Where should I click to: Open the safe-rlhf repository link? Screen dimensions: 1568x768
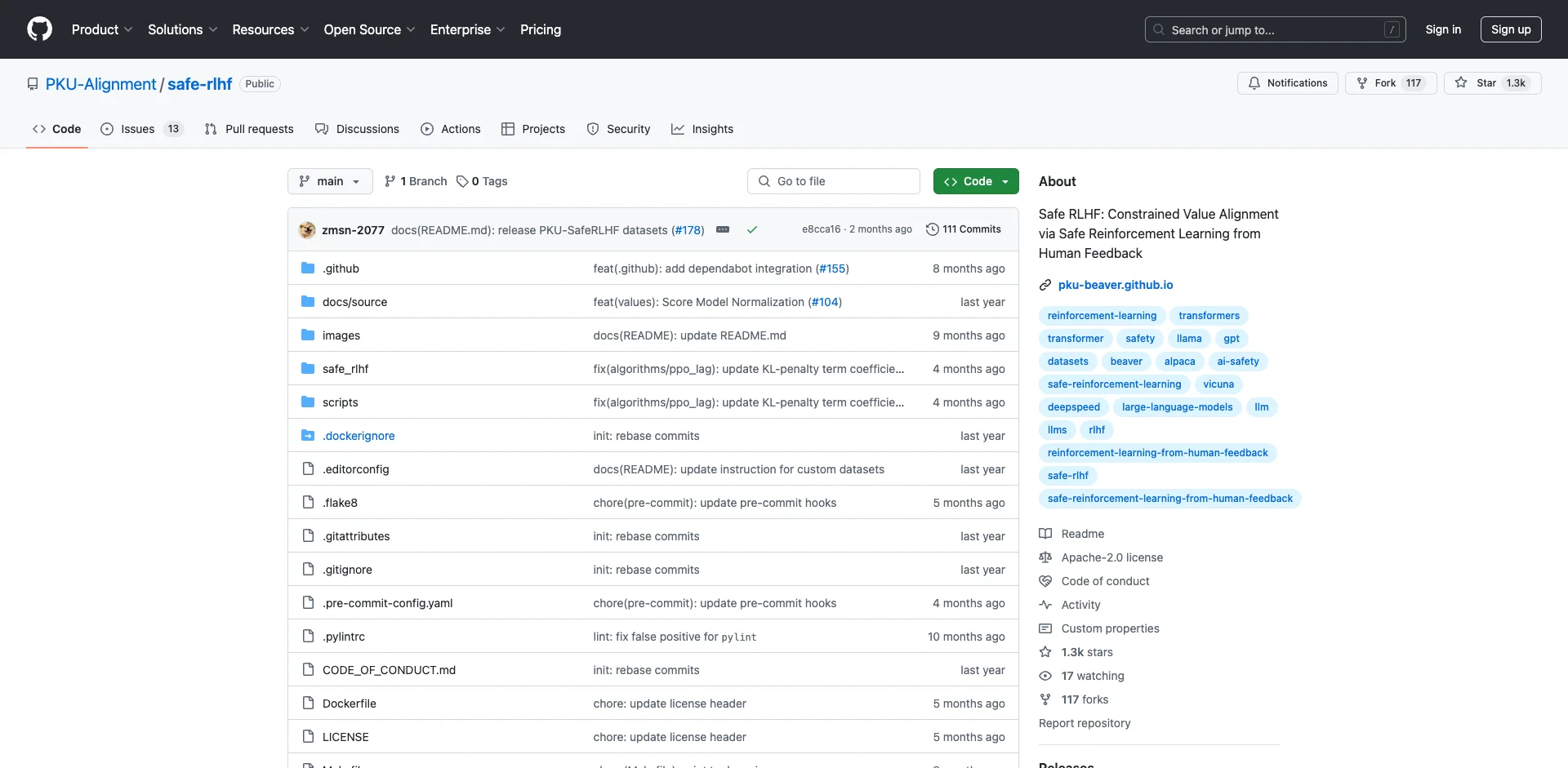(200, 84)
